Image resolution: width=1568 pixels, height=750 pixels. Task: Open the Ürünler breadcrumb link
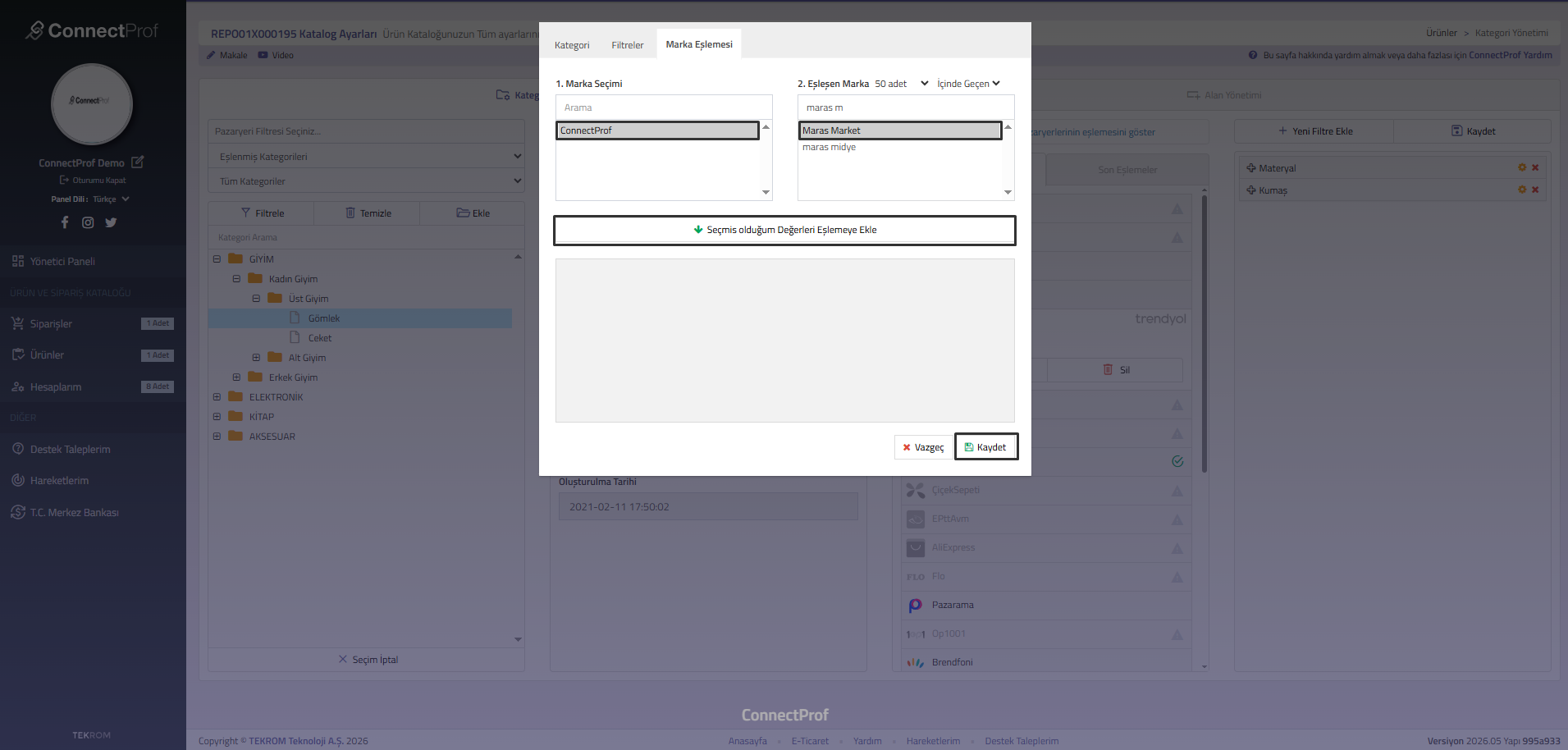[1441, 33]
